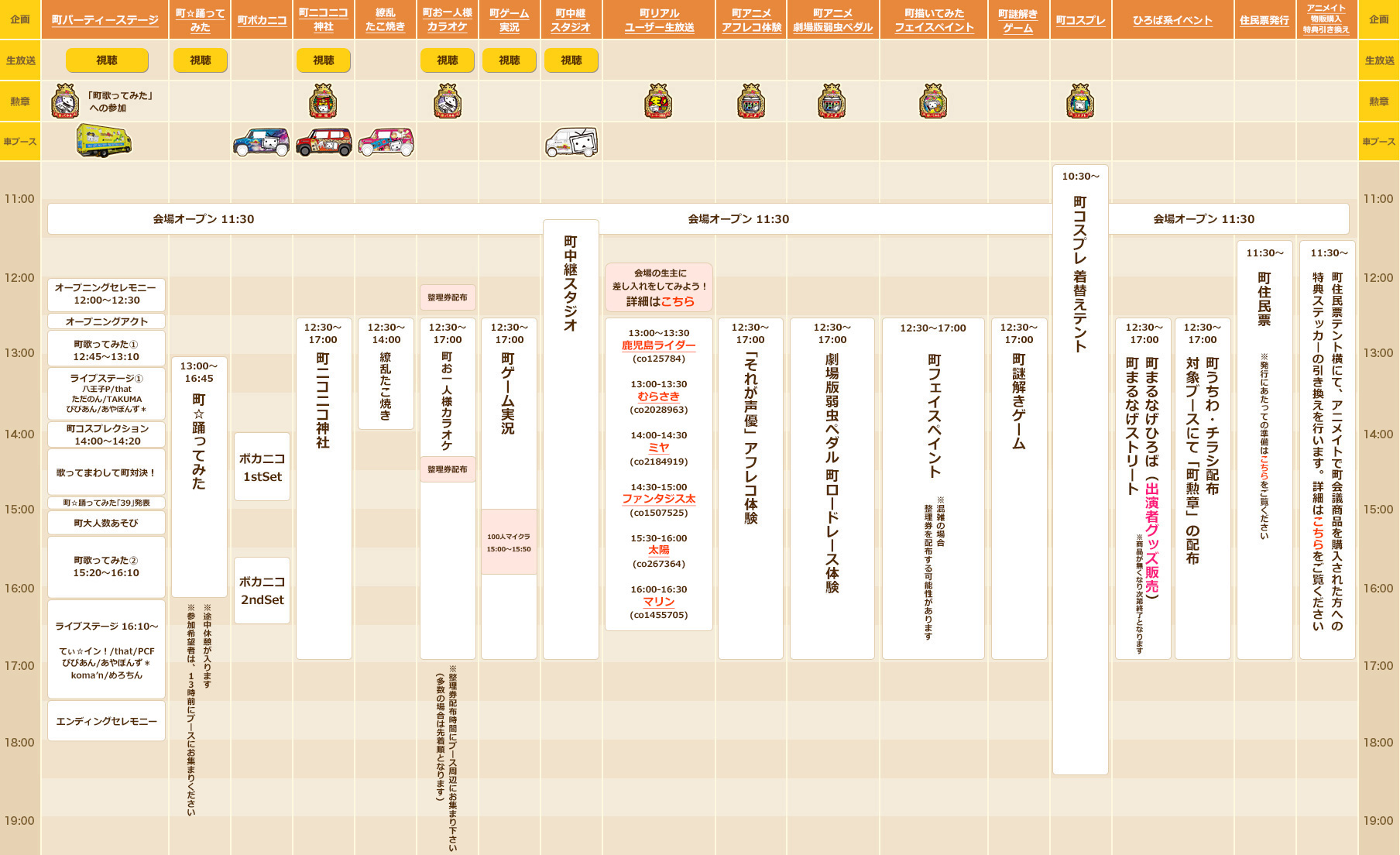The width and height of the screenshot is (1400, 855).
Task: Click 太陽 broadcaster link
Action: click(659, 551)
